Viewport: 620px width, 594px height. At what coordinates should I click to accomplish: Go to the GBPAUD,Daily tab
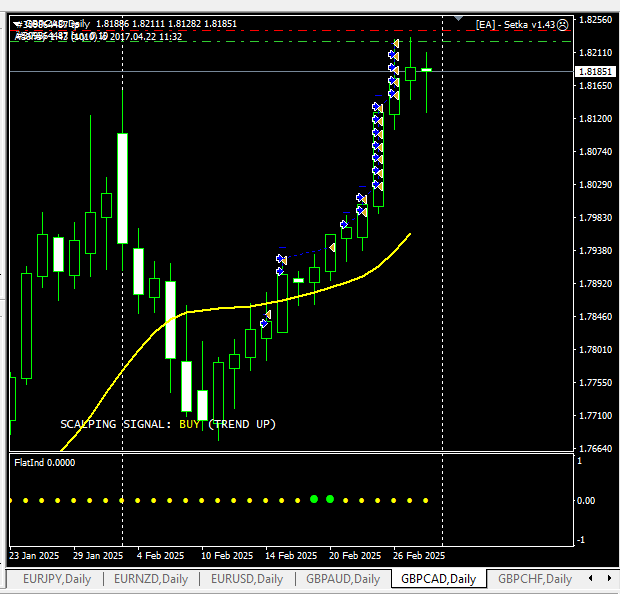[343, 579]
